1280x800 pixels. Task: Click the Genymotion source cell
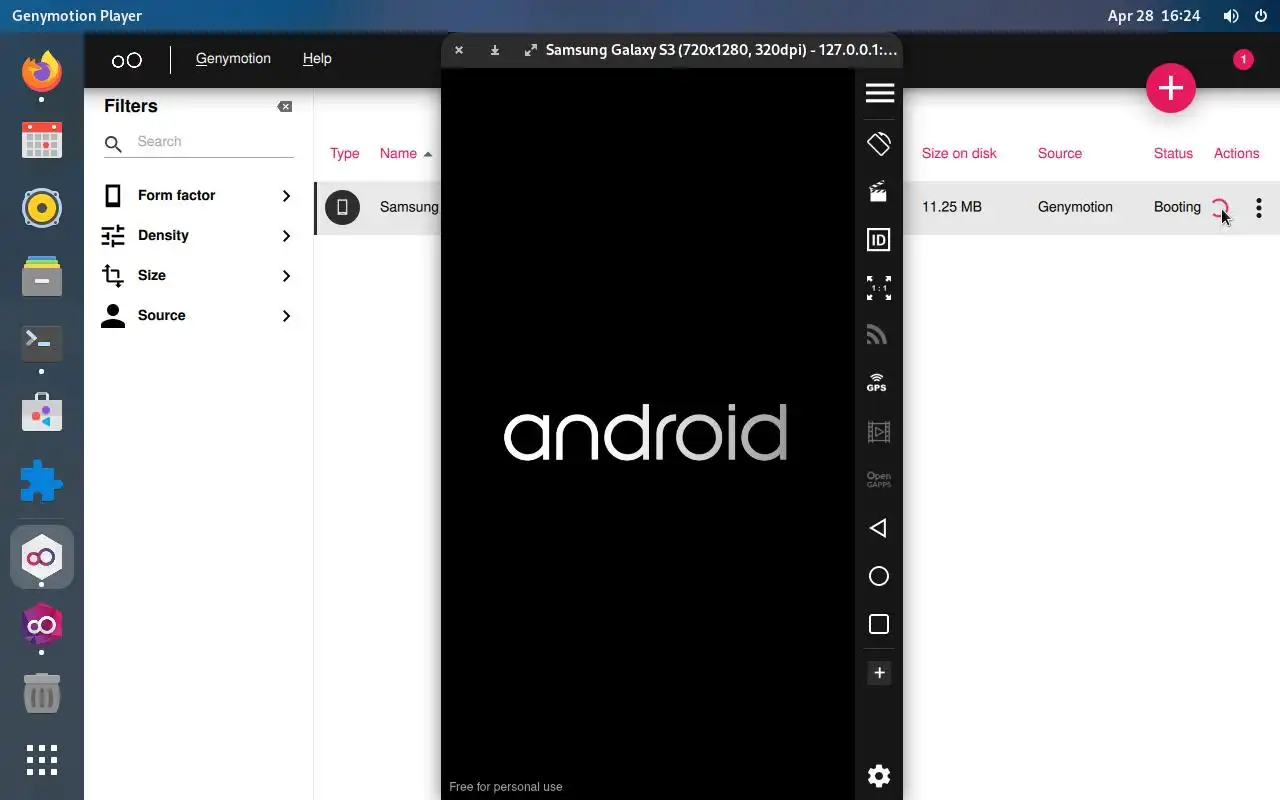[x=1075, y=207]
